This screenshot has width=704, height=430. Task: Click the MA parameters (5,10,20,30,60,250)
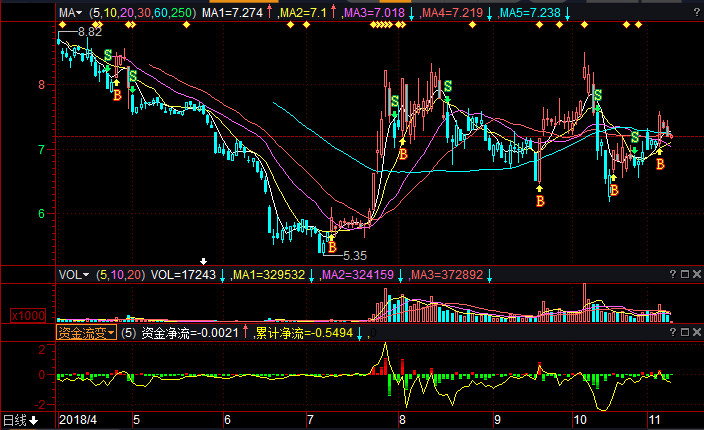tap(140, 14)
